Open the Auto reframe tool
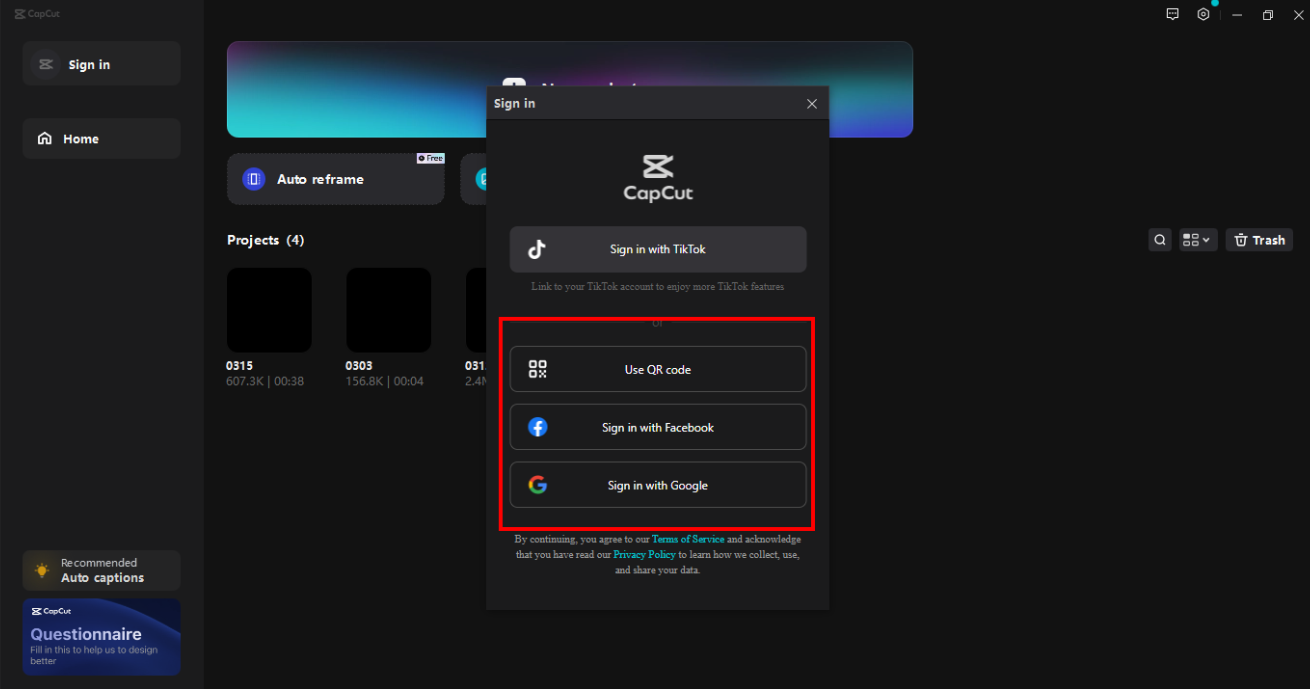1310x689 pixels. click(x=335, y=179)
